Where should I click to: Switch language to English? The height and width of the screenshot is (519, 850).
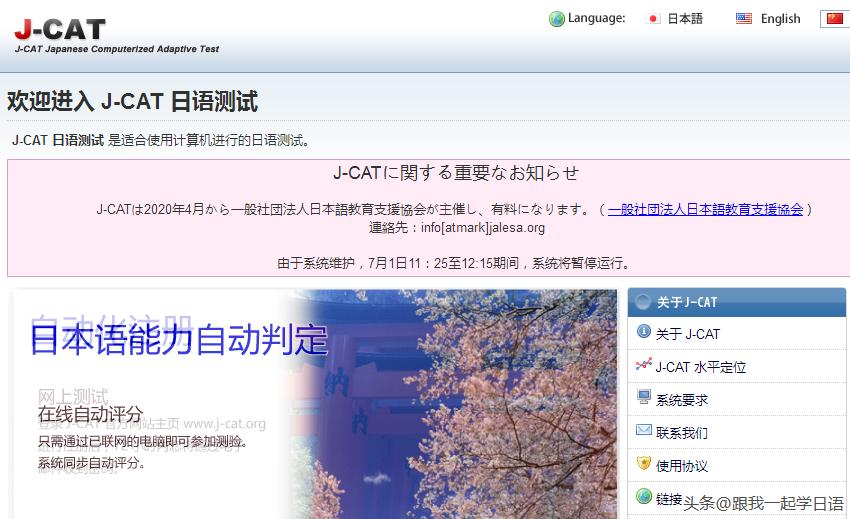click(x=781, y=19)
